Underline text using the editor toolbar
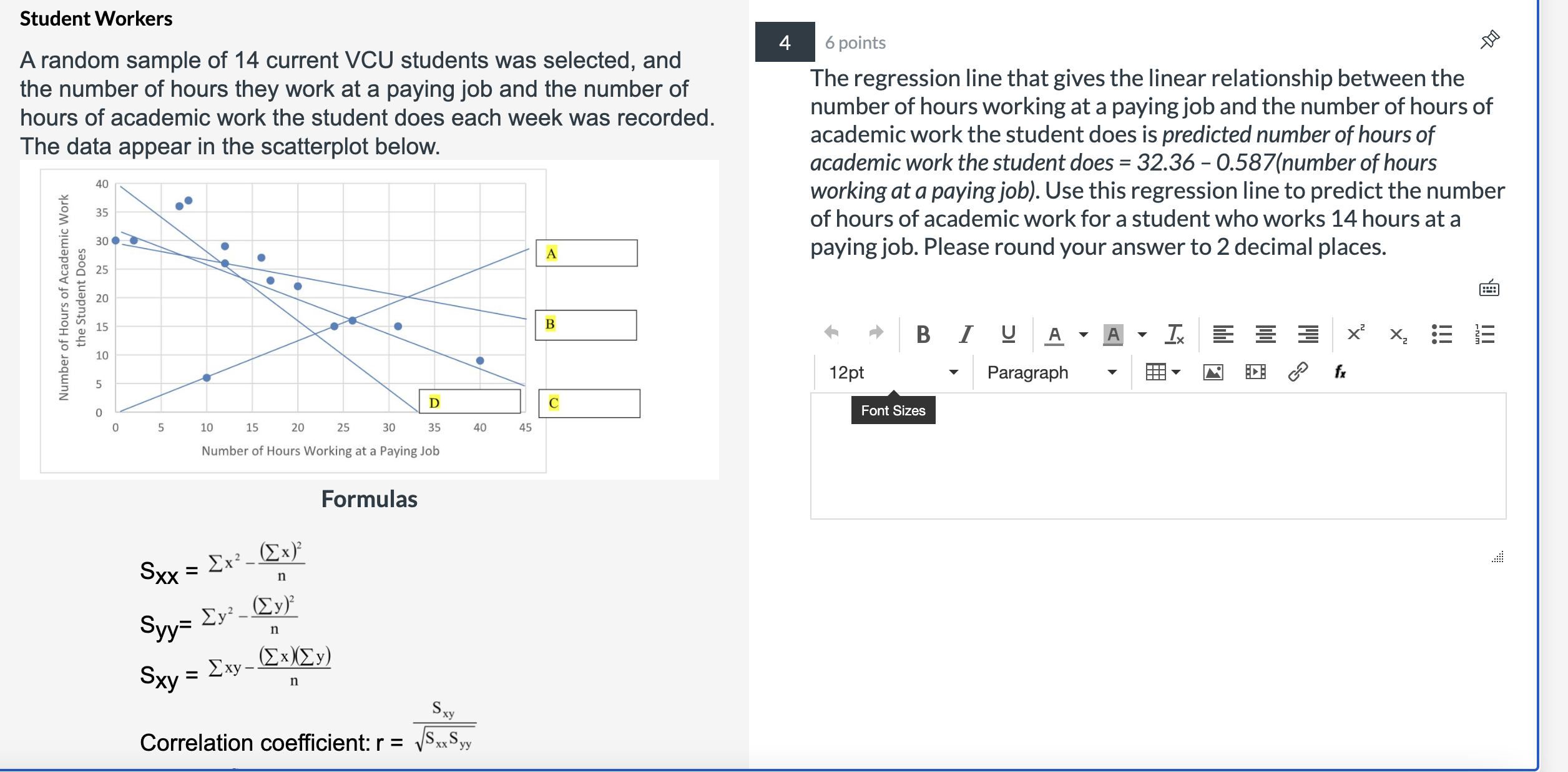This screenshot has width=1568, height=772. [1009, 335]
